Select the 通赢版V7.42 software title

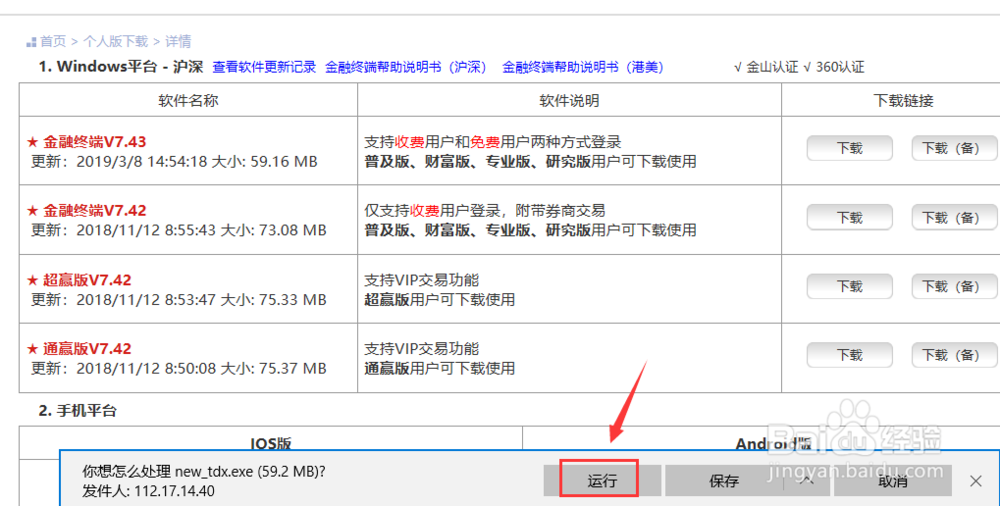[87, 348]
